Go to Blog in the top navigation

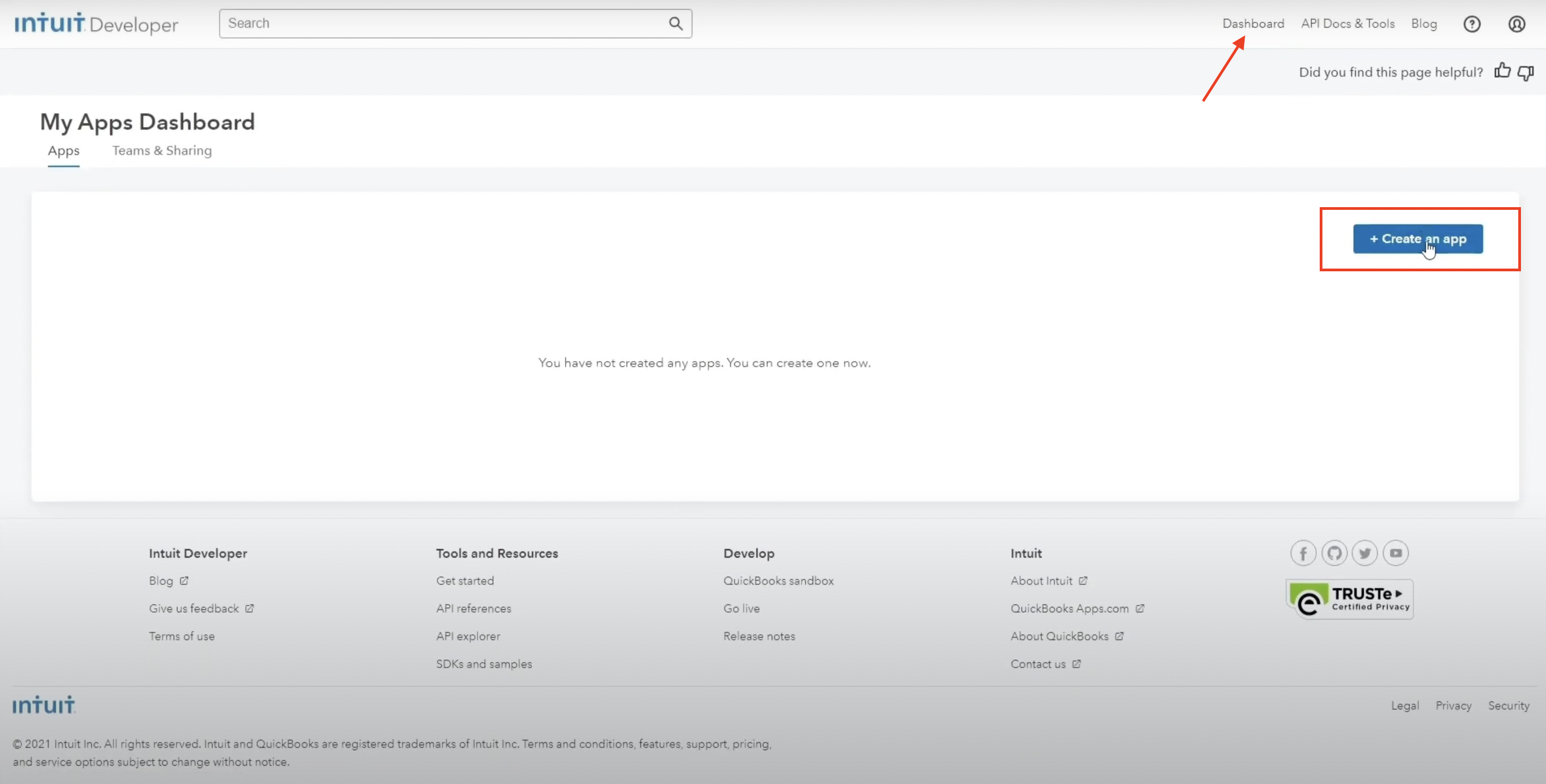click(x=1424, y=23)
